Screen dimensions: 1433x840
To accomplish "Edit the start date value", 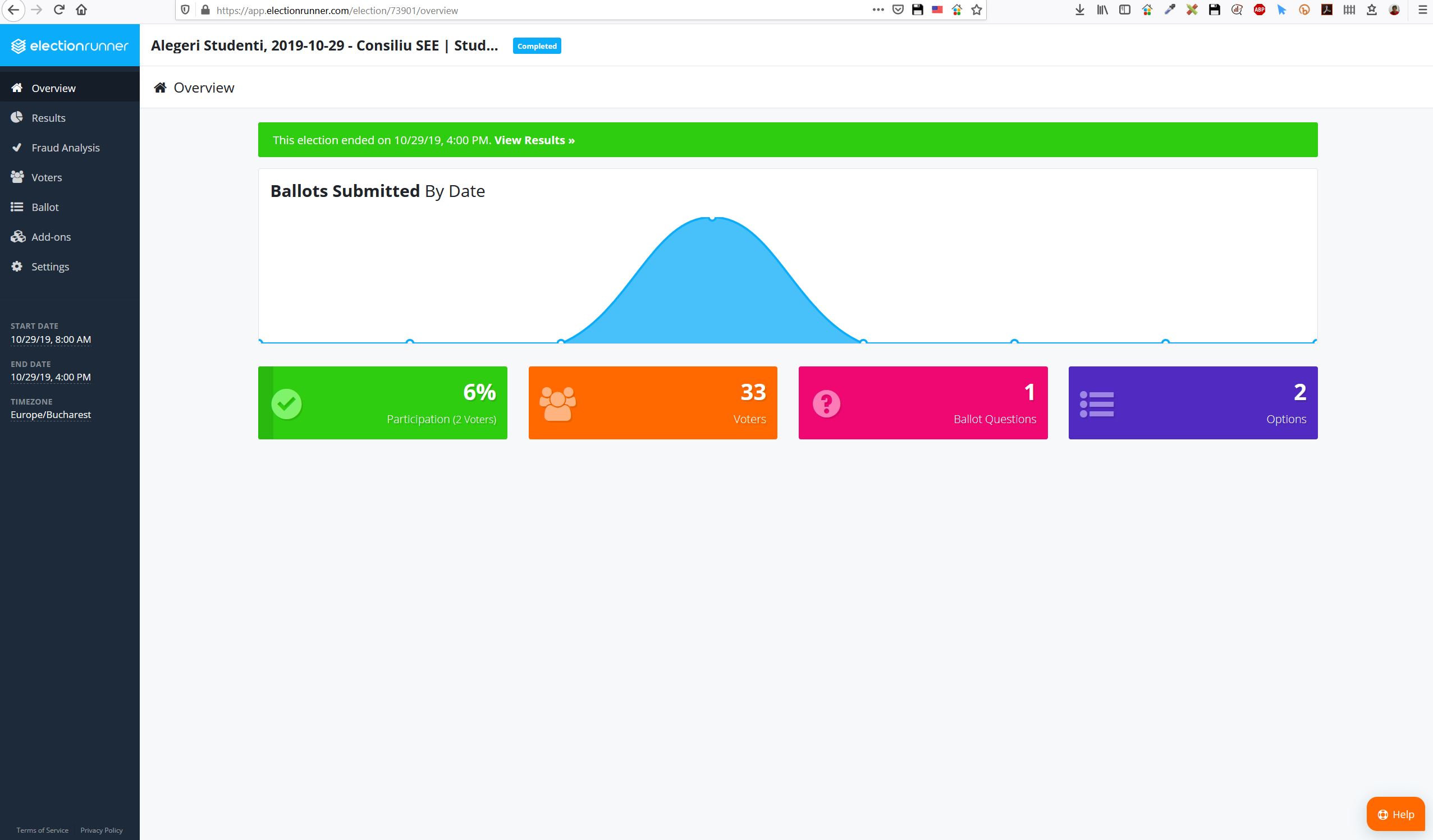I will [x=51, y=339].
